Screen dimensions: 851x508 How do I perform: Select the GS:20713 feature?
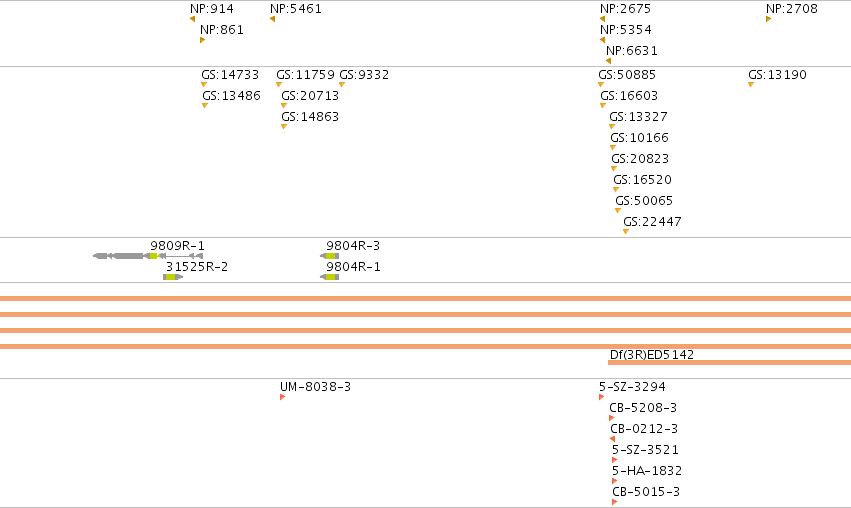pyautogui.click(x=310, y=96)
